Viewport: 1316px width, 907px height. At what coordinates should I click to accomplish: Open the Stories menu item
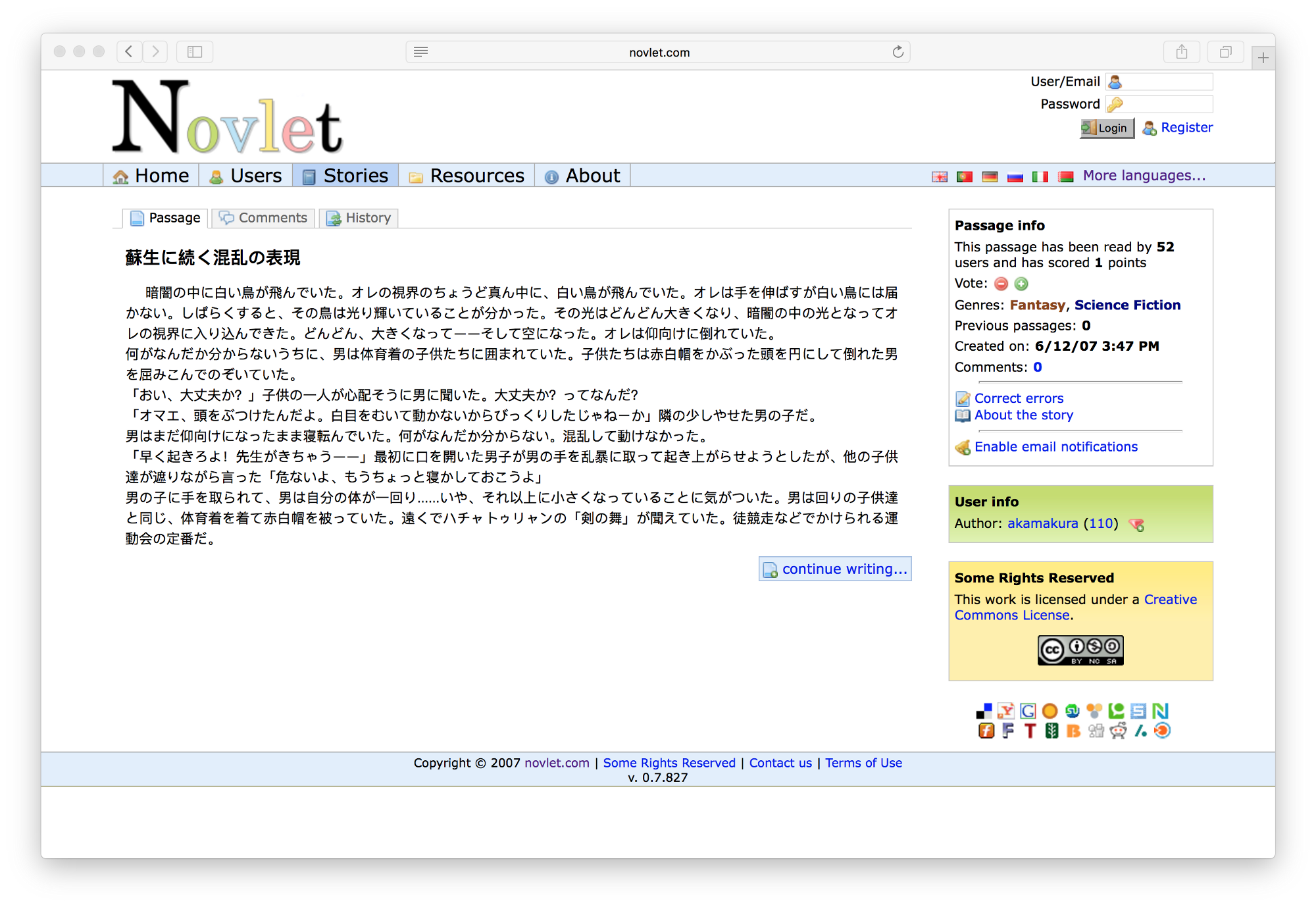[x=345, y=176]
